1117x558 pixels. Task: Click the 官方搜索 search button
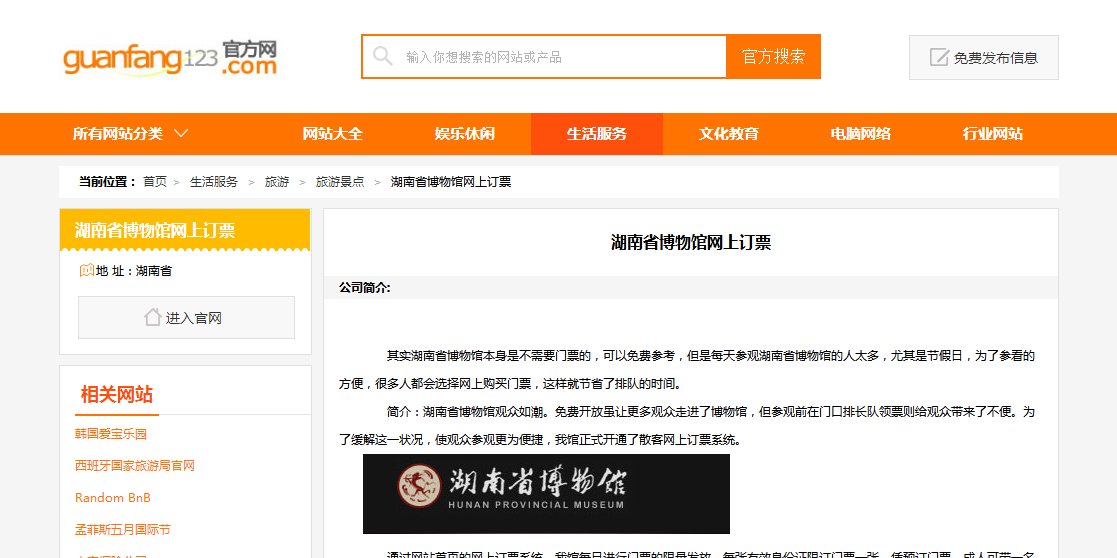[x=774, y=56]
